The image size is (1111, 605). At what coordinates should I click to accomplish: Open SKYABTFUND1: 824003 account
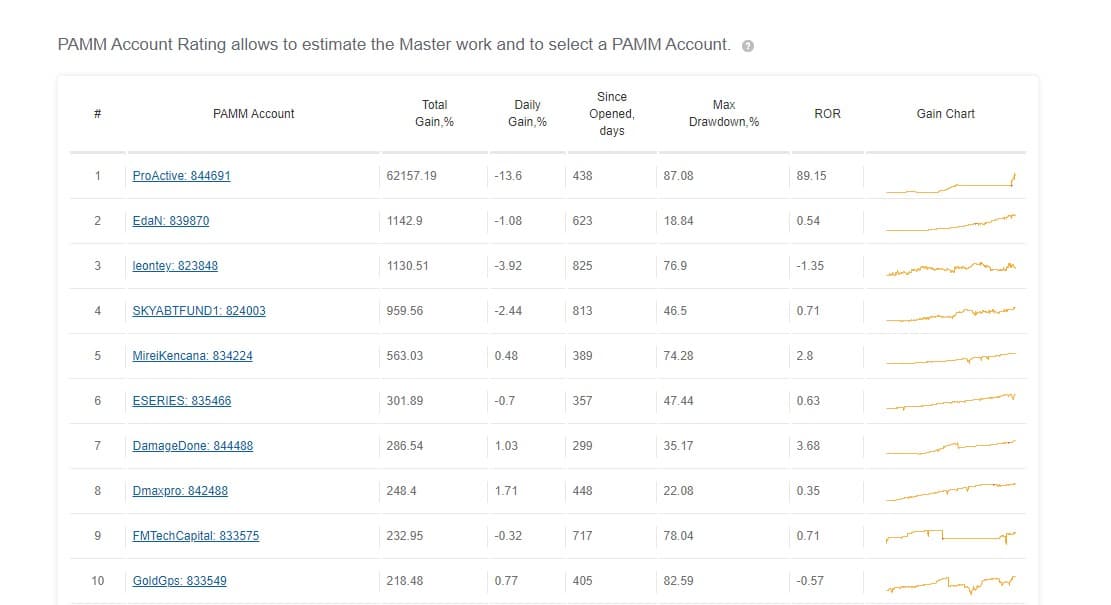pyautogui.click(x=199, y=310)
